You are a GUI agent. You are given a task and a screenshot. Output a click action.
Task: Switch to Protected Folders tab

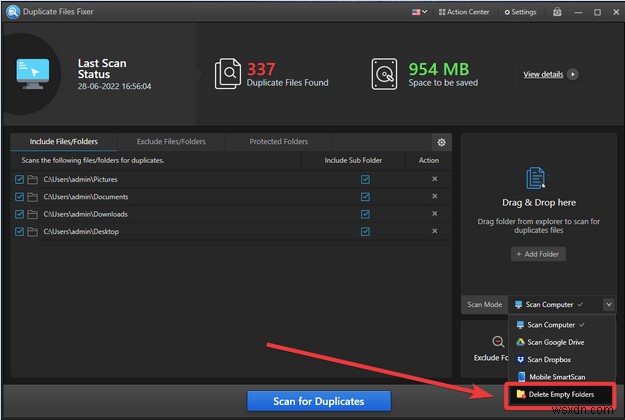(x=279, y=141)
